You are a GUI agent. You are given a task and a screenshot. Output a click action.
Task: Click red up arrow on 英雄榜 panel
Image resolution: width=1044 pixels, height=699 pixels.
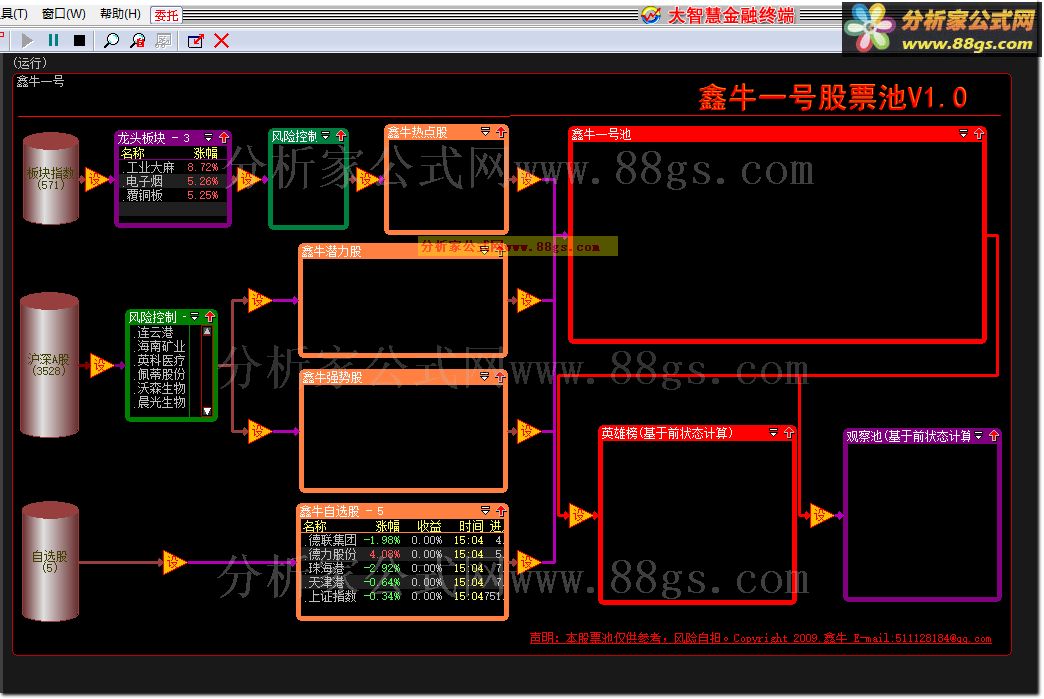click(789, 433)
